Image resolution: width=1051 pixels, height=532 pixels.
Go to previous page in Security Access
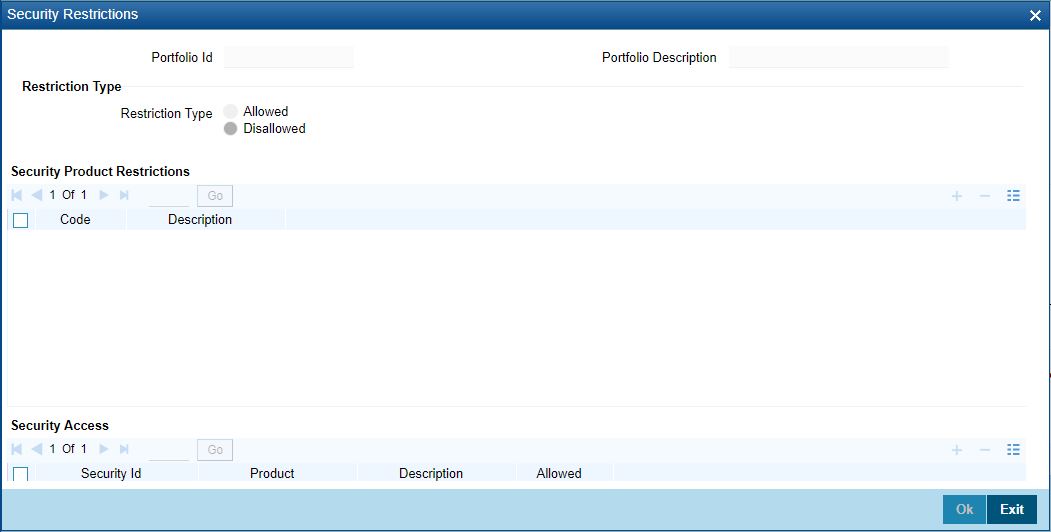(x=37, y=449)
